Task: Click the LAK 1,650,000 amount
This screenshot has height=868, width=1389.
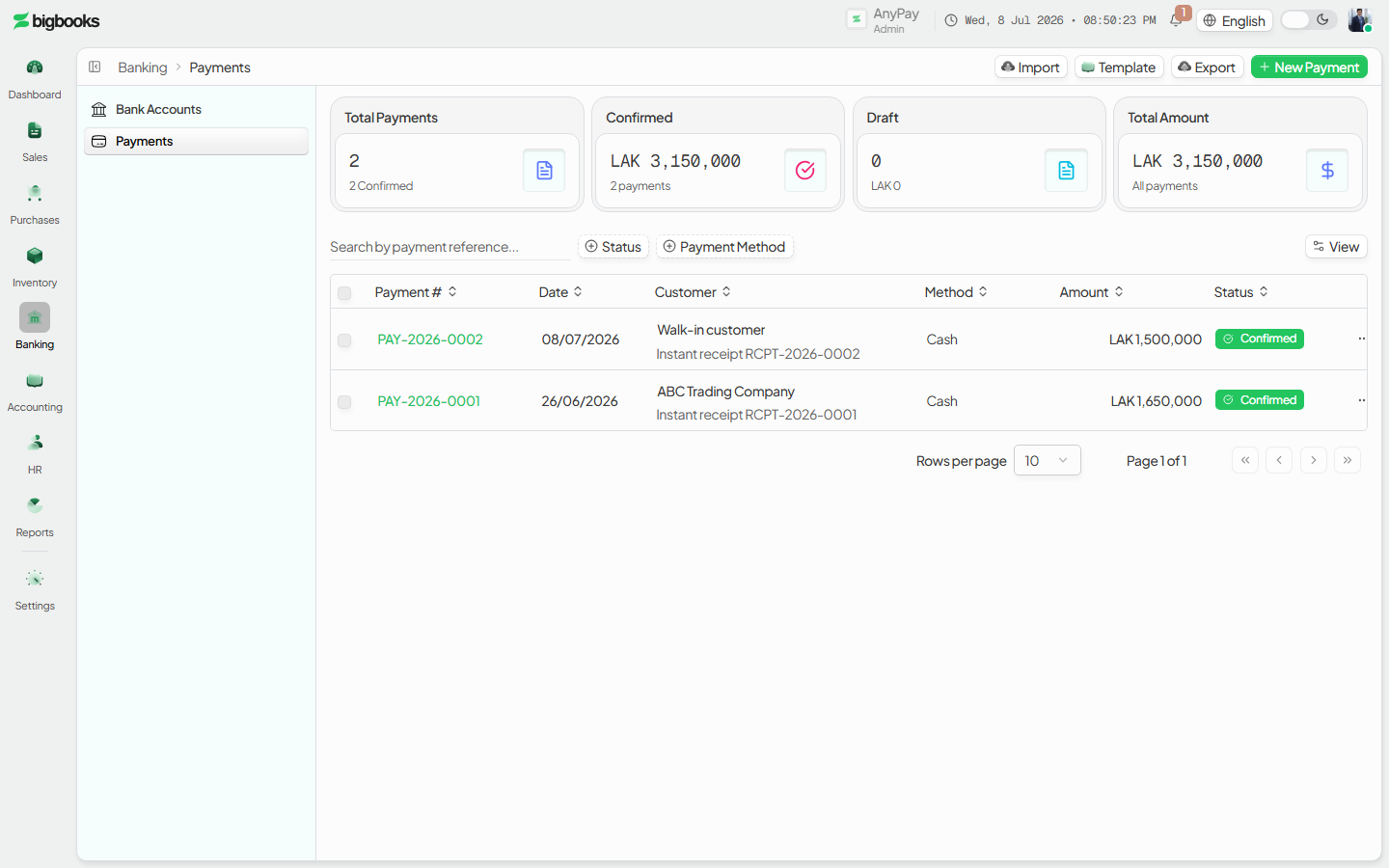Action: pos(1157,401)
